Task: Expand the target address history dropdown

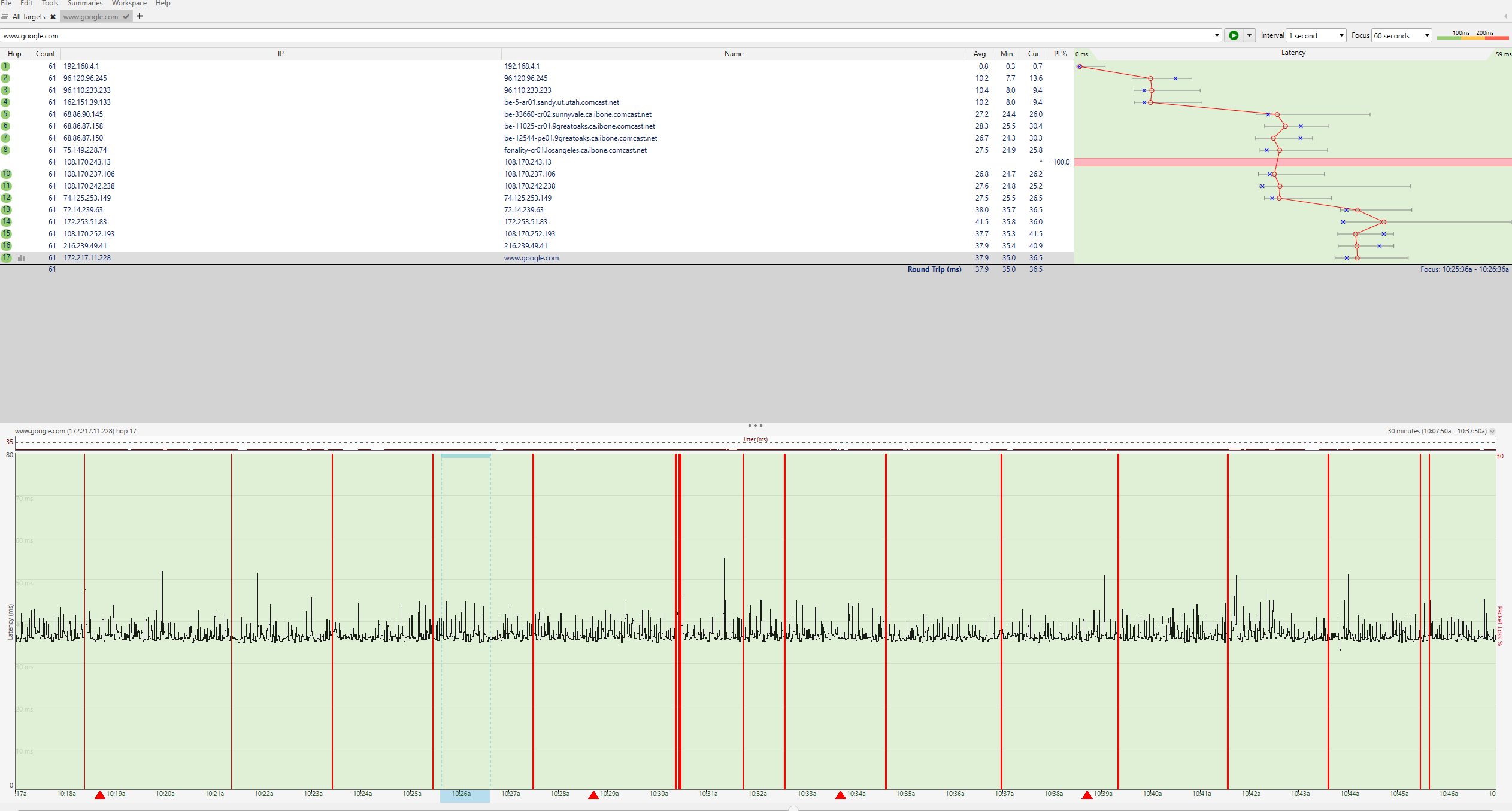Action: [x=1217, y=35]
